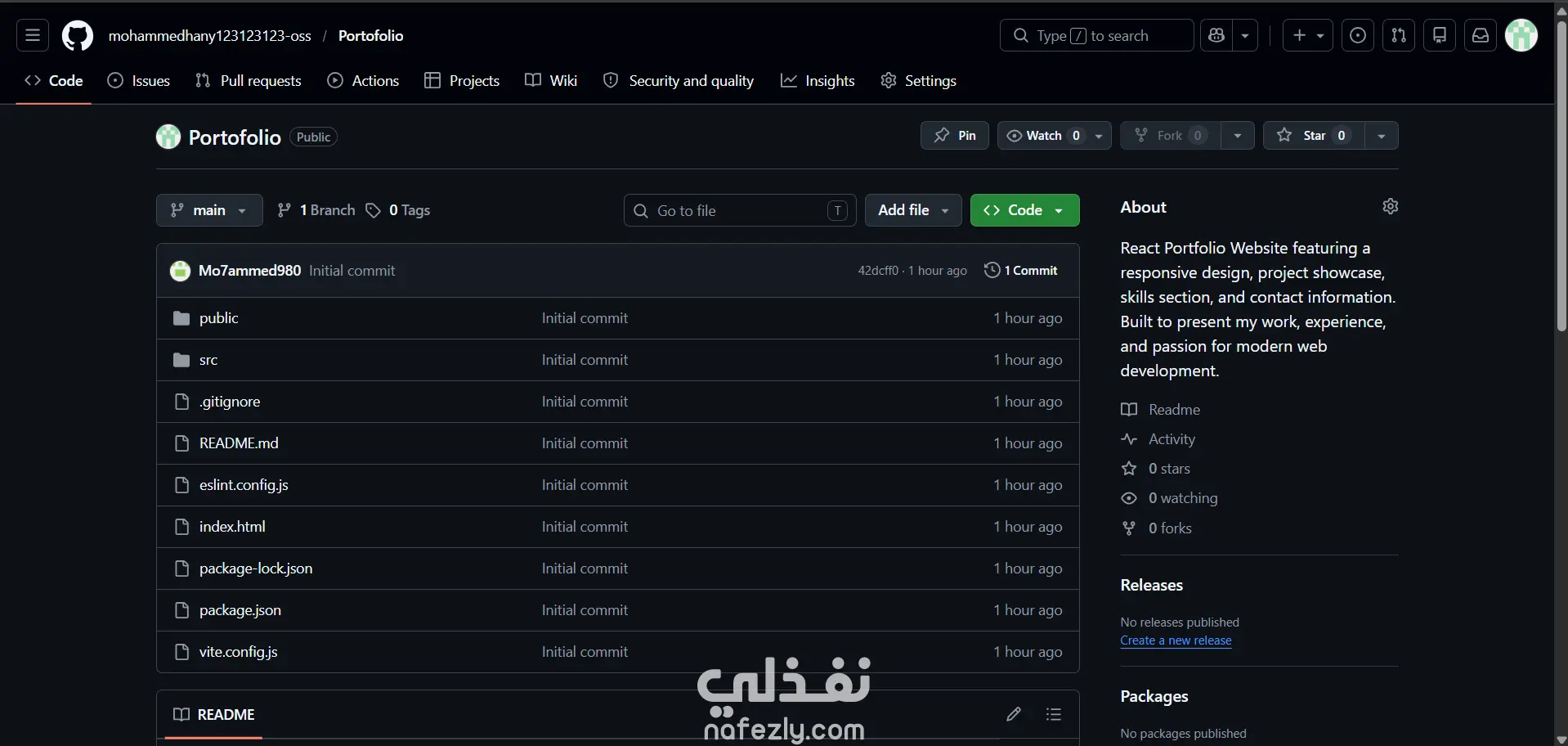Open the Packages heading link
This screenshot has height=746, width=1568.
click(x=1154, y=696)
